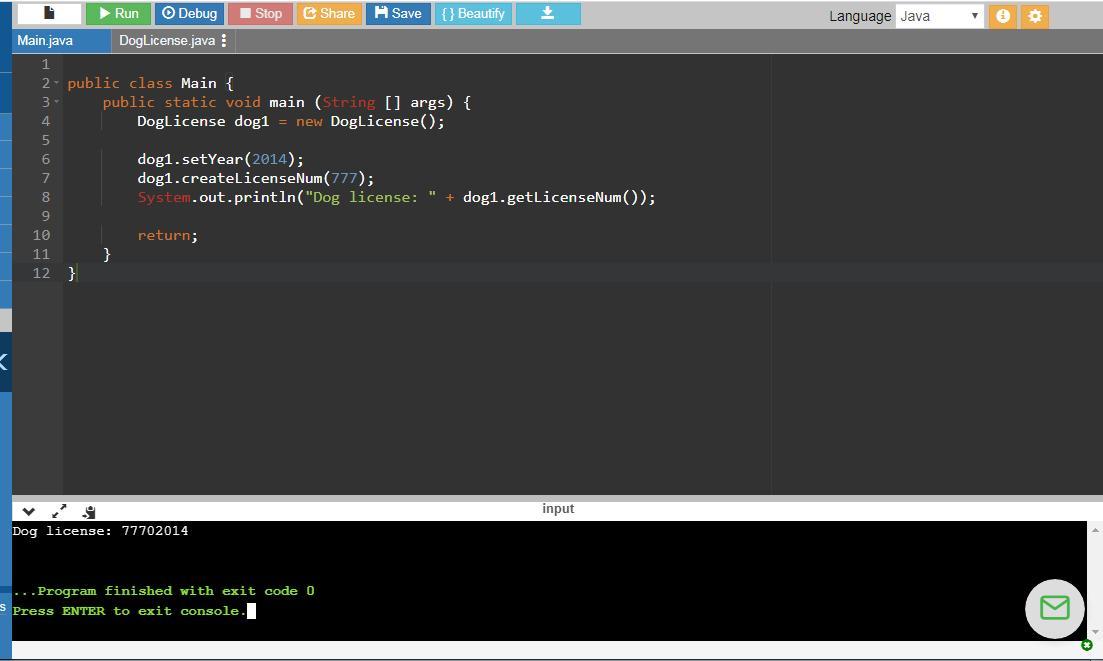Fold the main method at line 3
The image size is (1103, 661).
[x=56, y=102]
